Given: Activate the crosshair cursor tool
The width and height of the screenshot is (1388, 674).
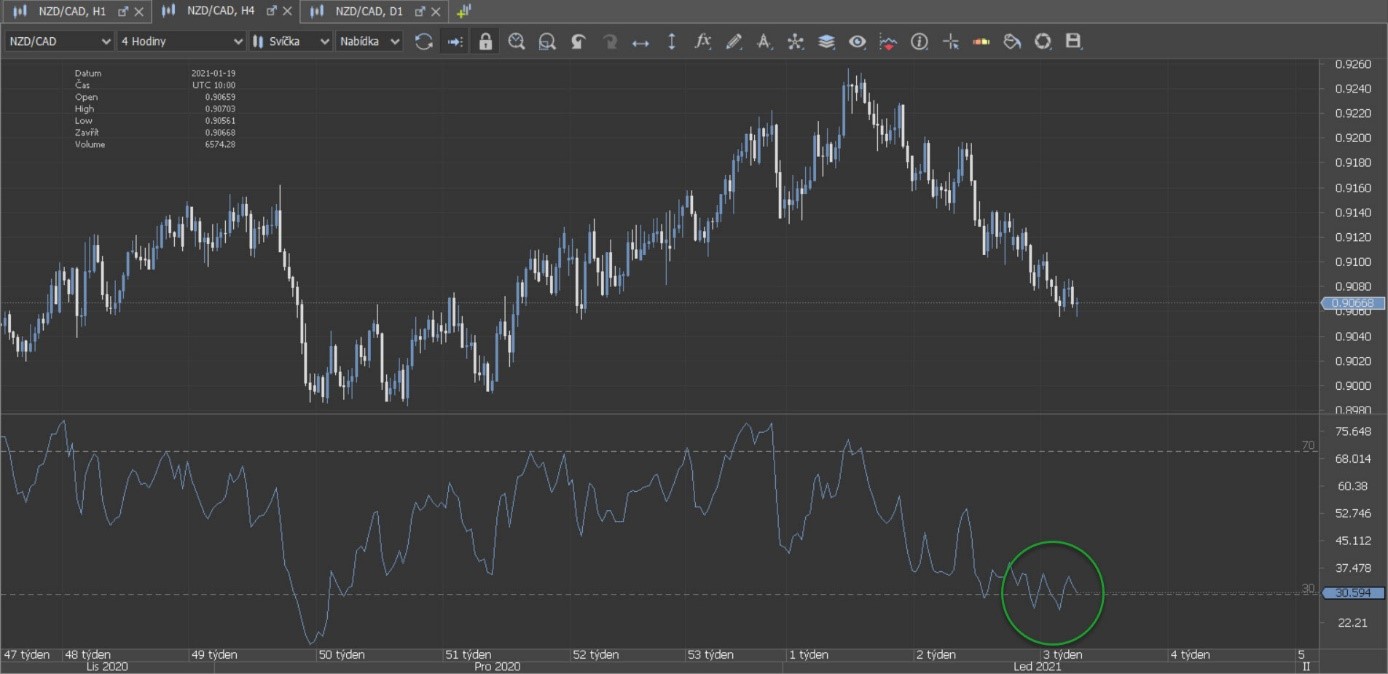Looking at the screenshot, I should (950, 42).
